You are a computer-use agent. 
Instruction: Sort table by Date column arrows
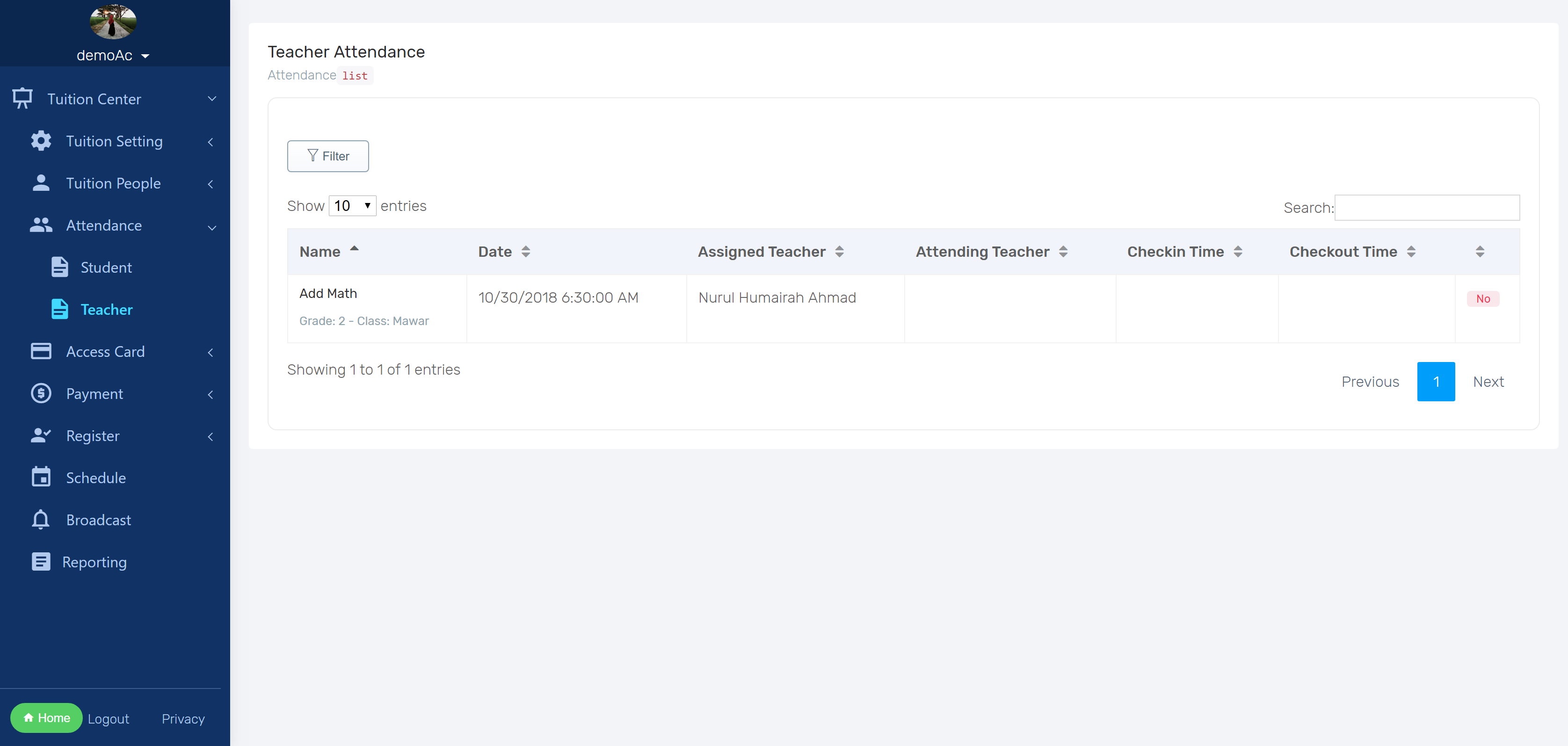pyautogui.click(x=526, y=251)
